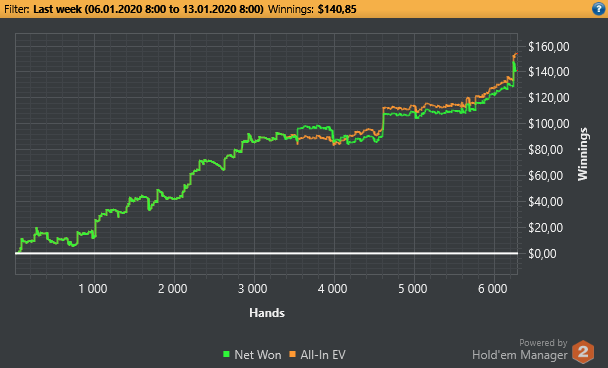
Task: Click the Hands x-axis title
Action: 267,313
